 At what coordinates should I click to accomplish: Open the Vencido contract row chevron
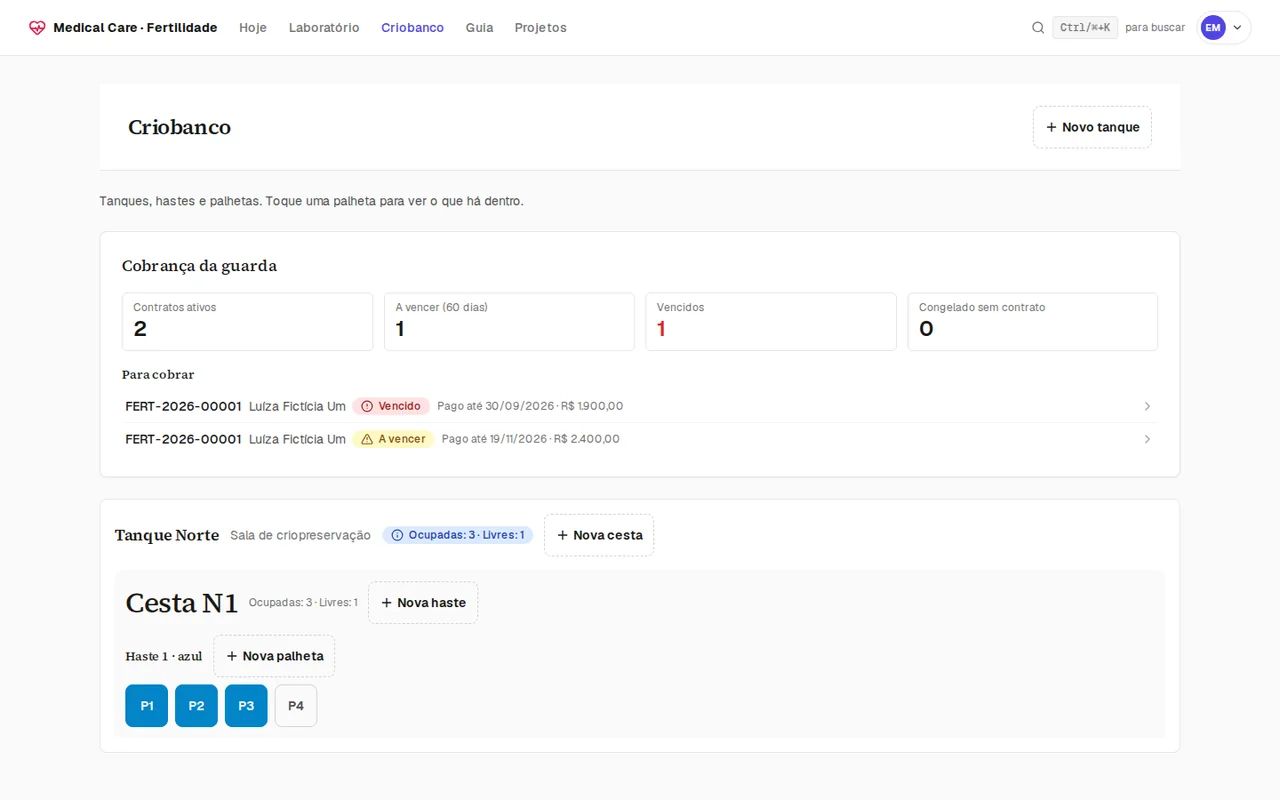coord(1147,406)
